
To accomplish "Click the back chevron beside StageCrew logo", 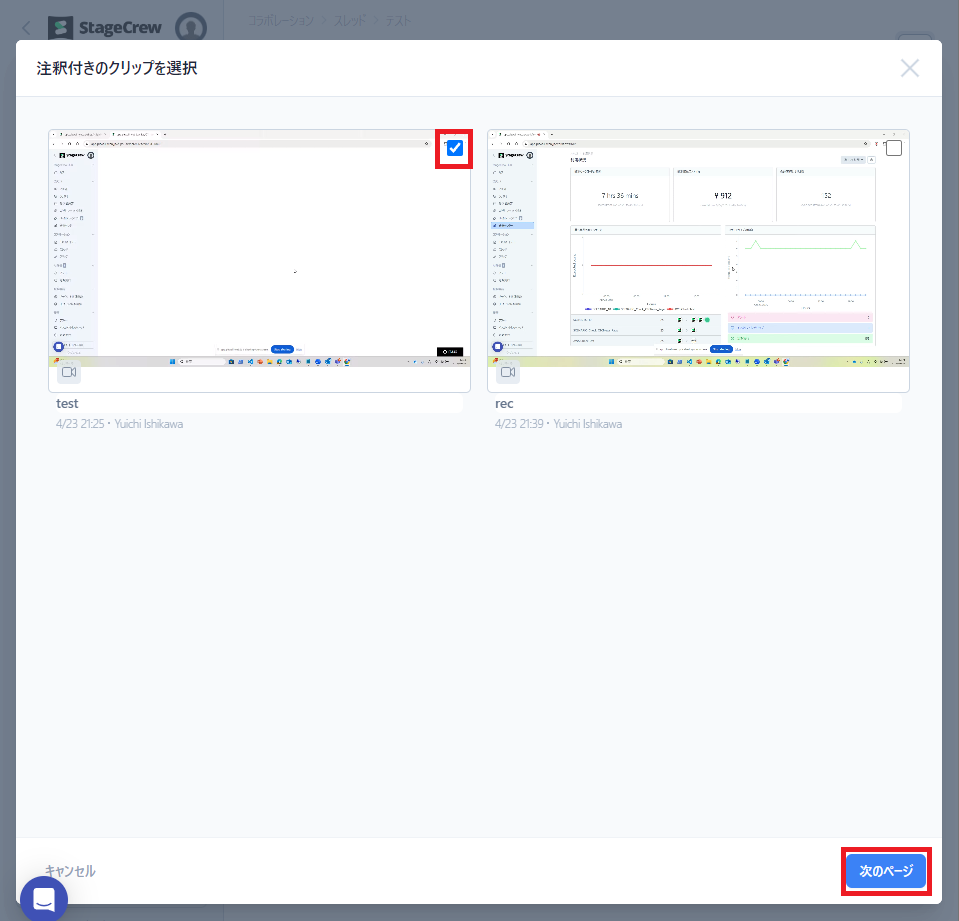I will pos(27,28).
